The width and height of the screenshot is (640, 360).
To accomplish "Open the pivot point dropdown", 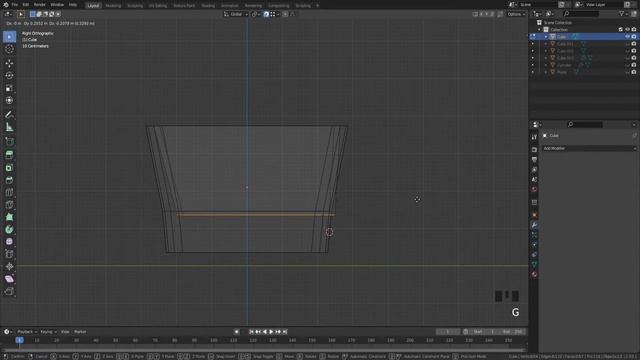I will [256, 14].
